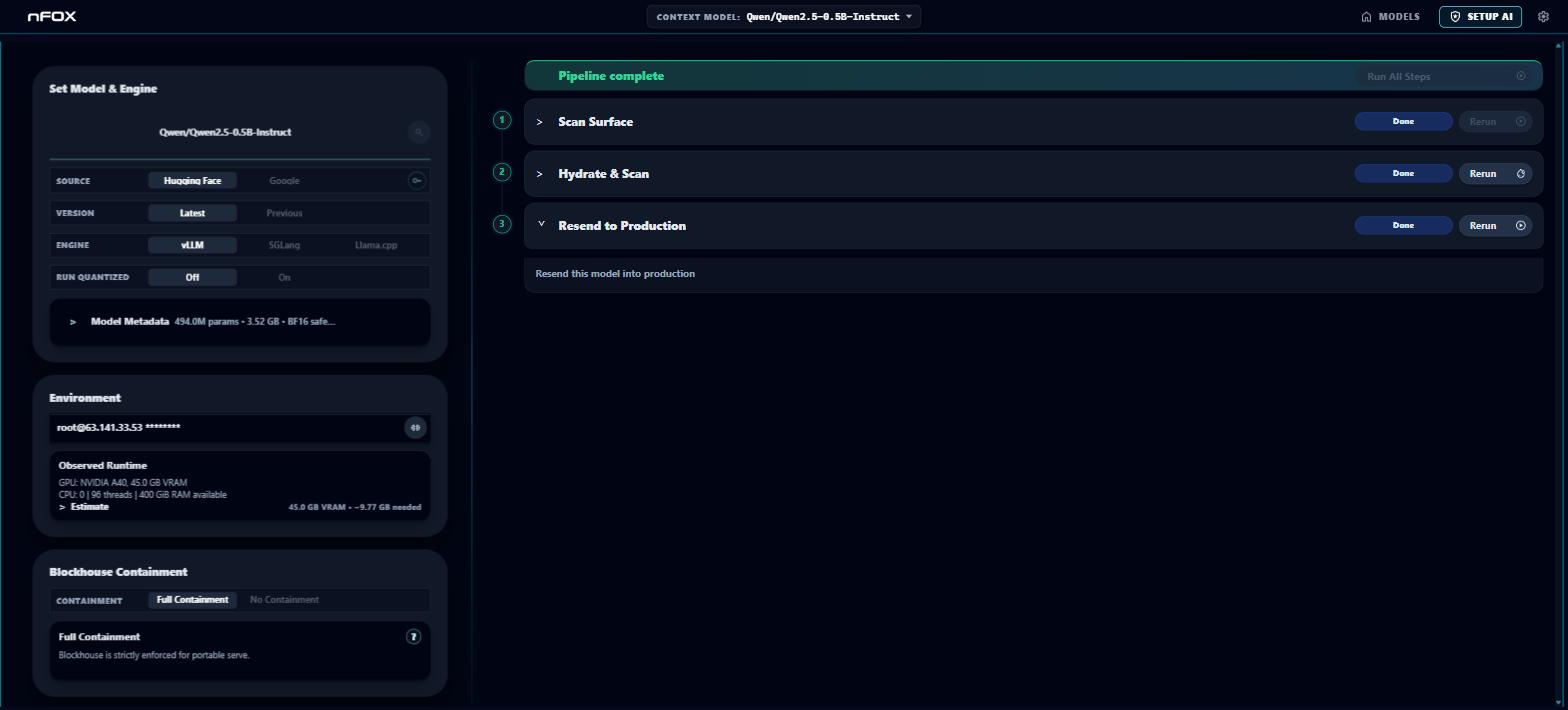Go to the Models page

1390,17
